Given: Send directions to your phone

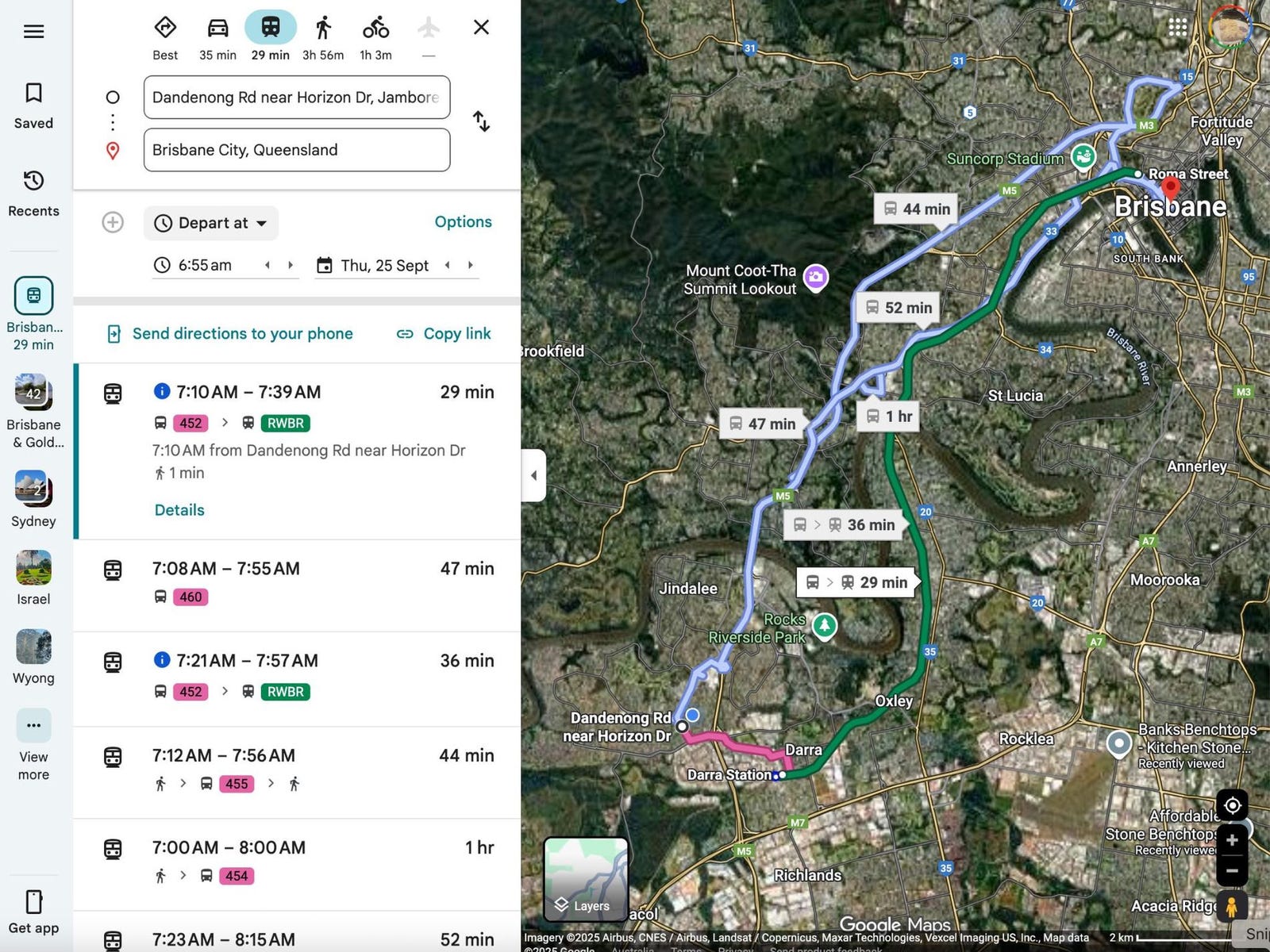Looking at the screenshot, I should 229,334.
